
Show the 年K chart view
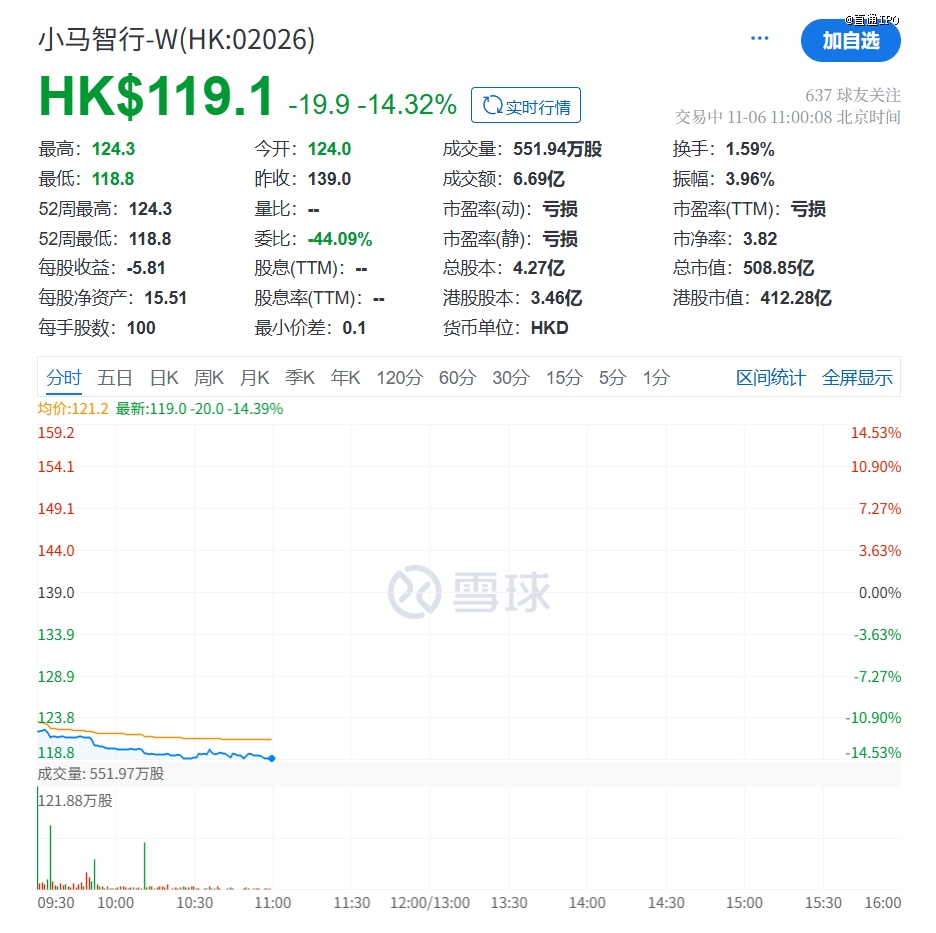click(346, 378)
